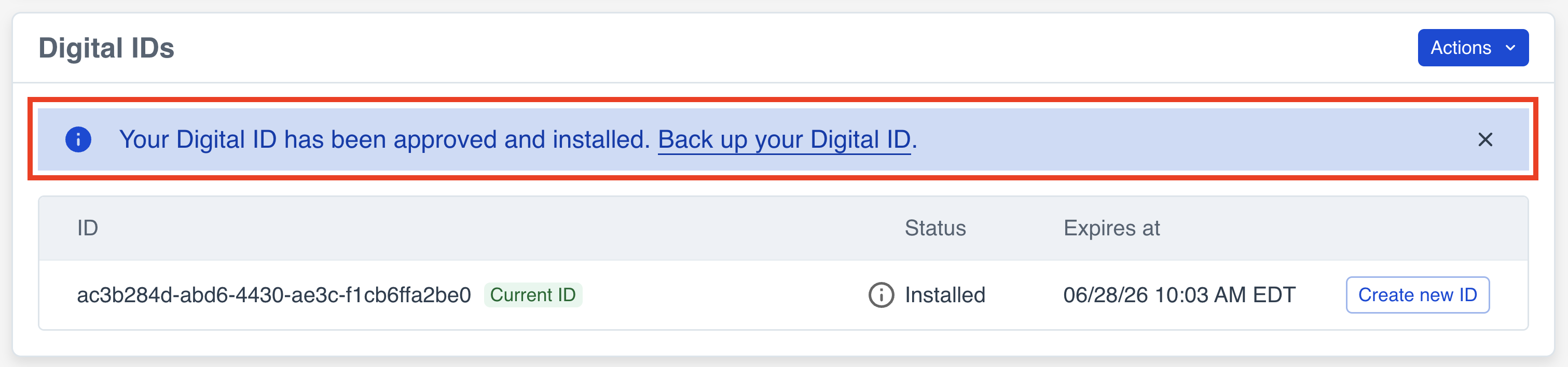
Task: Click the green Current ID badge
Action: click(x=532, y=295)
